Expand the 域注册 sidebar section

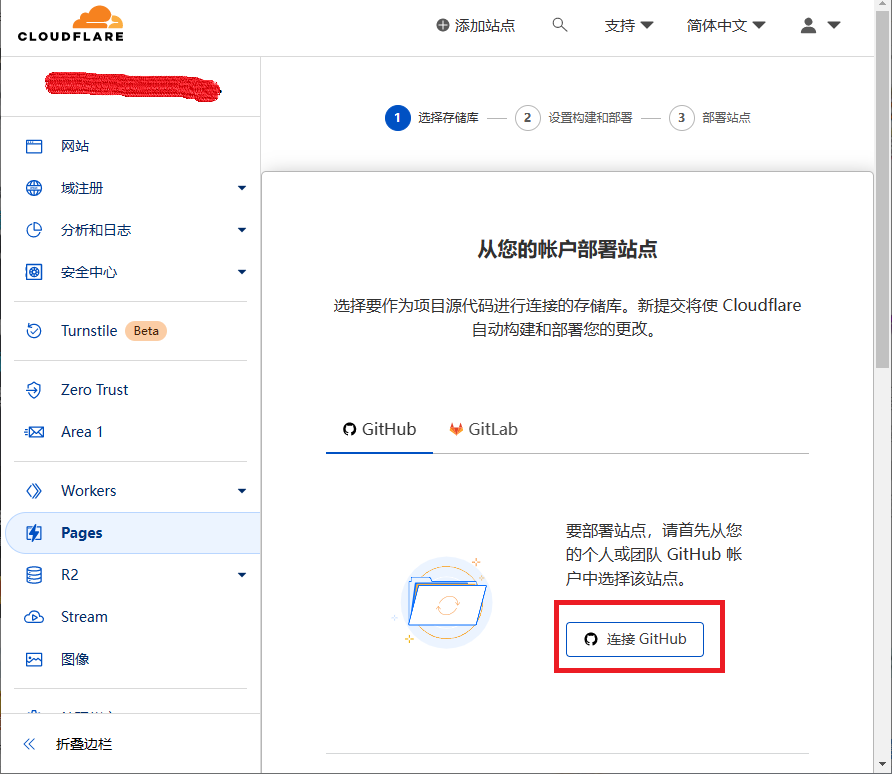click(242, 188)
